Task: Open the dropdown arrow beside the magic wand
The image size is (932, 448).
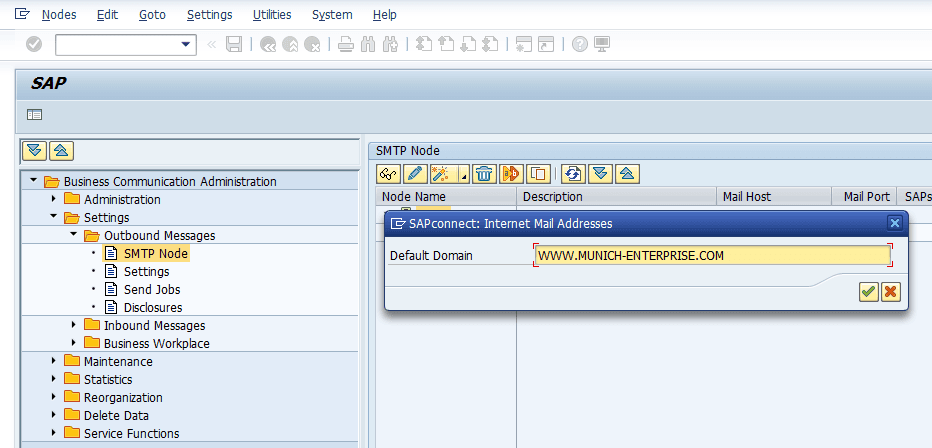Action: pos(464,173)
